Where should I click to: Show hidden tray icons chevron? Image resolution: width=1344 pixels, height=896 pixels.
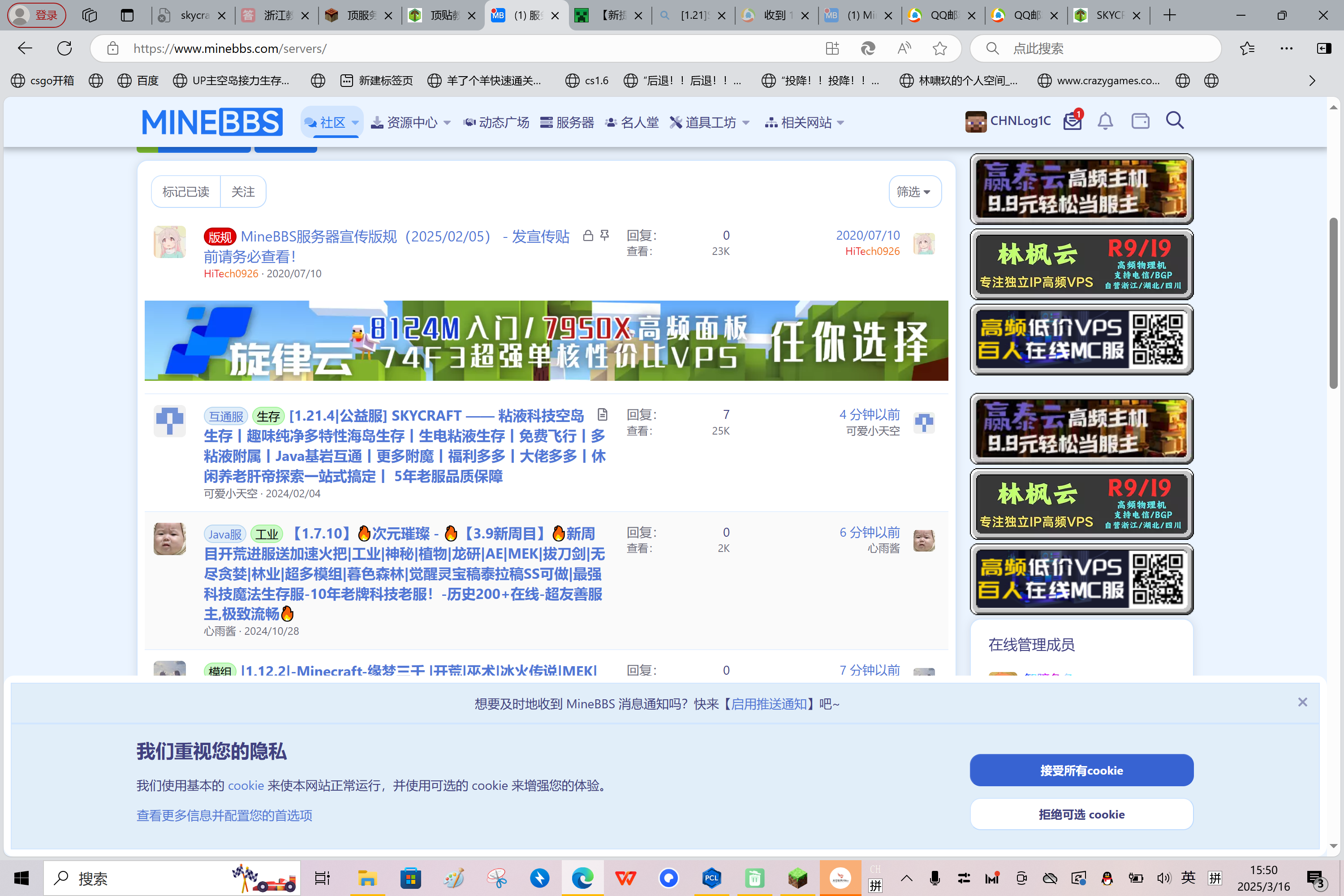coord(906,878)
